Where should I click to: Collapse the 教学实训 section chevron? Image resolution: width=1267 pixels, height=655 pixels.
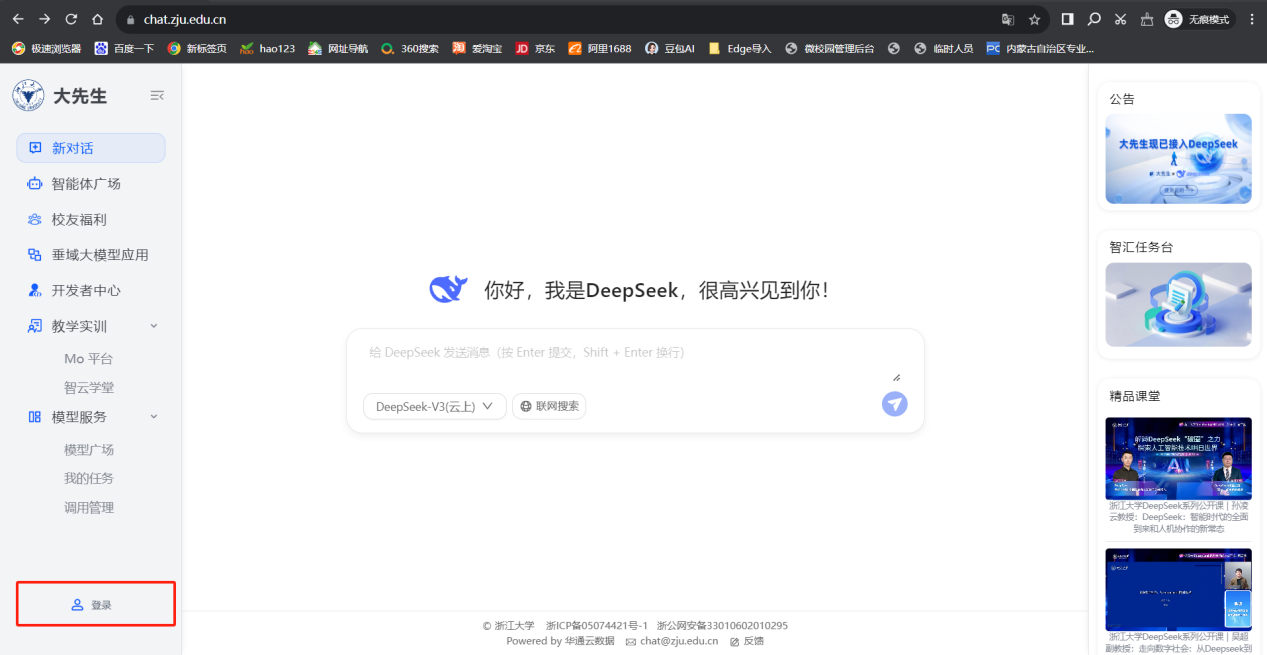click(154, 326)
